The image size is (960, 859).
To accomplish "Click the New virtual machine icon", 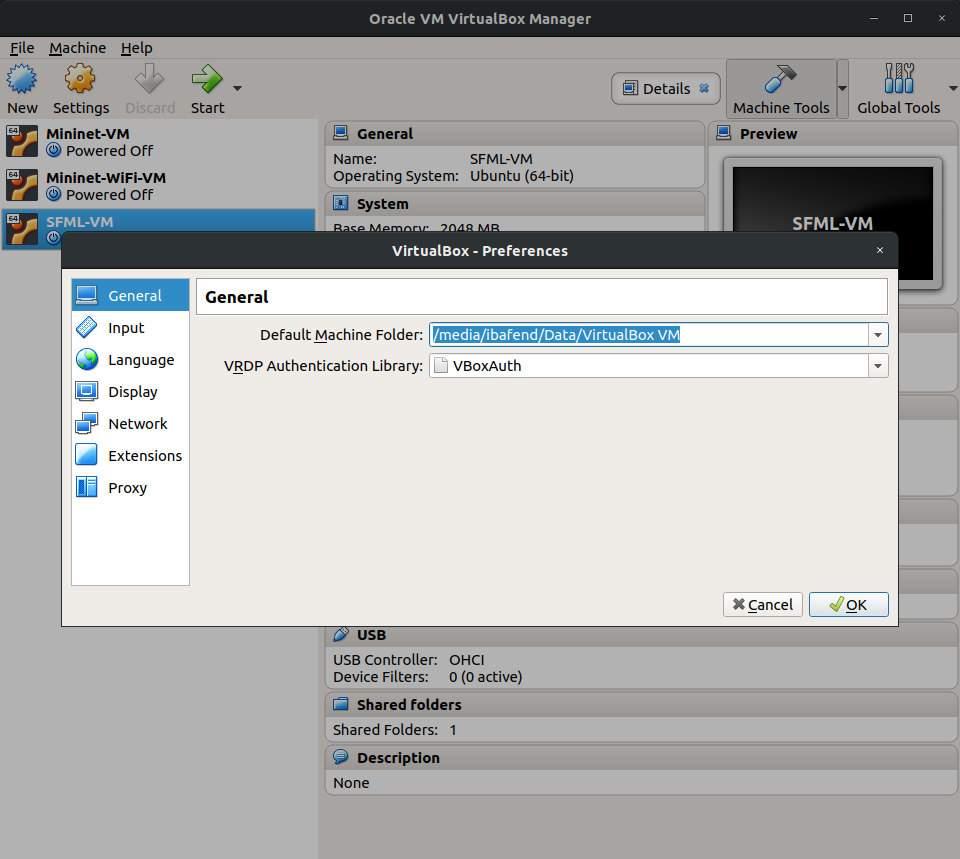I will click(x=22, y=80).
